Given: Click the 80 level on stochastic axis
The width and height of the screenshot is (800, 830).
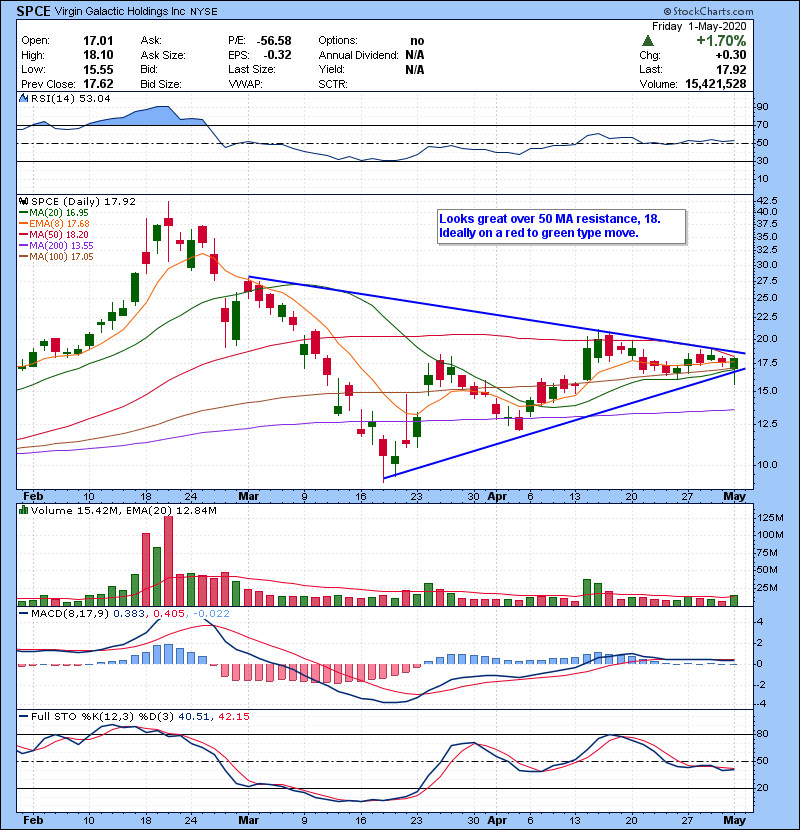Looking at the screenshot, I should pos(762,734).
